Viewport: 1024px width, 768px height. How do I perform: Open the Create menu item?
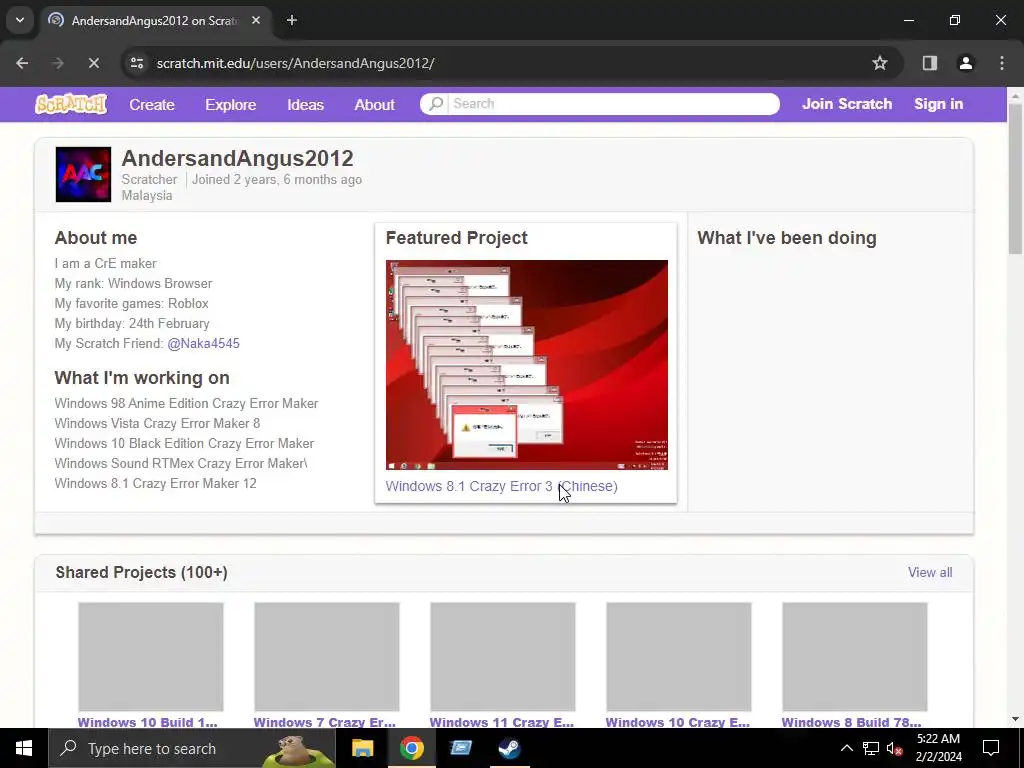point(152,104)
